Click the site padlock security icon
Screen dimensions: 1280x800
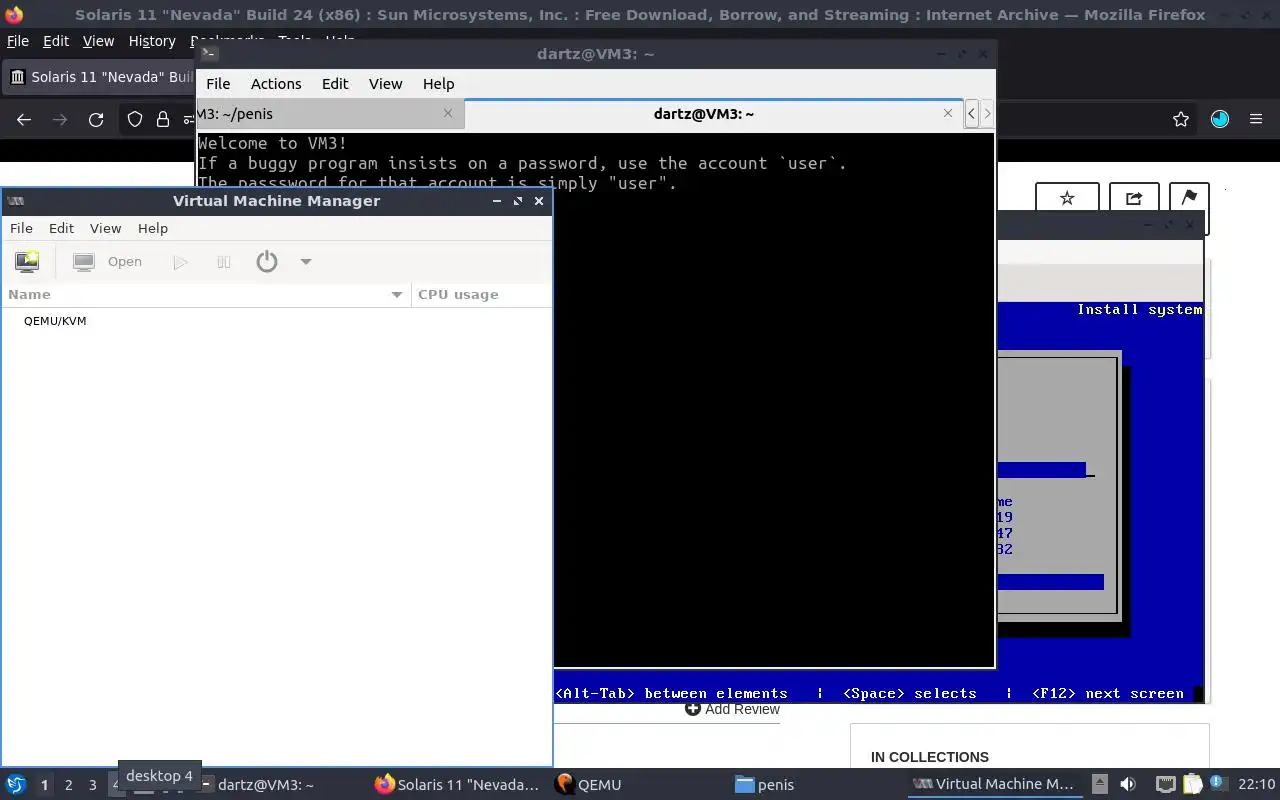(163, 119)
